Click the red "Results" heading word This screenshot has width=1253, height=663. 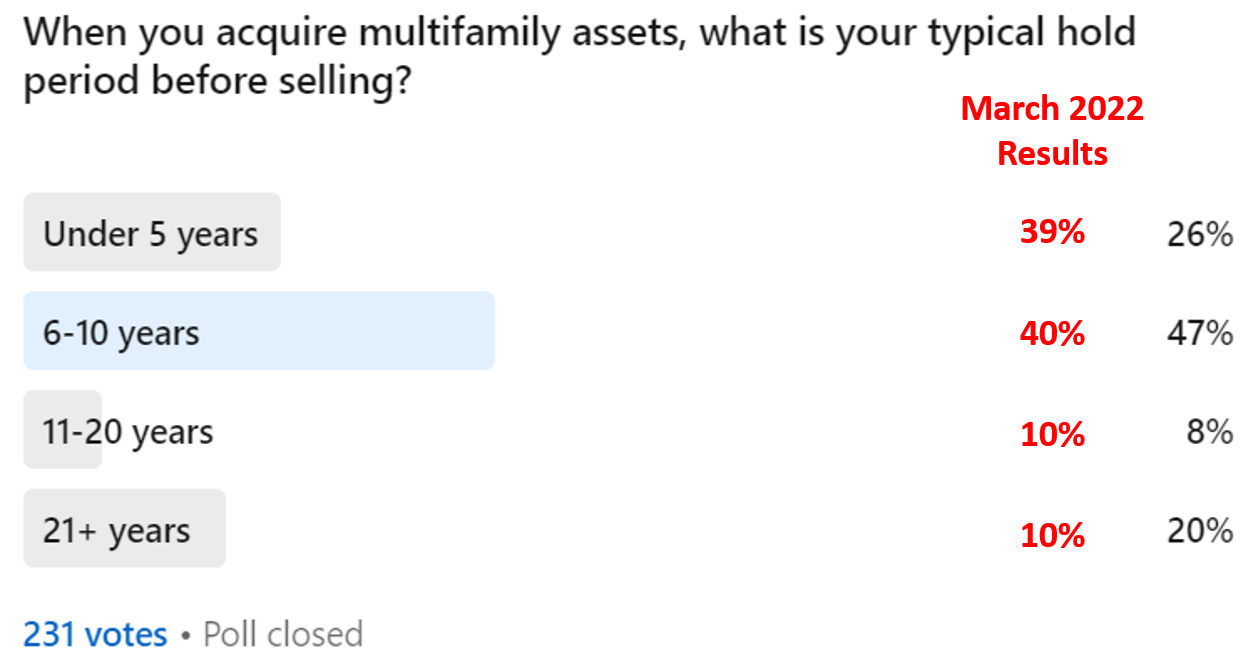pos(1052,153)
